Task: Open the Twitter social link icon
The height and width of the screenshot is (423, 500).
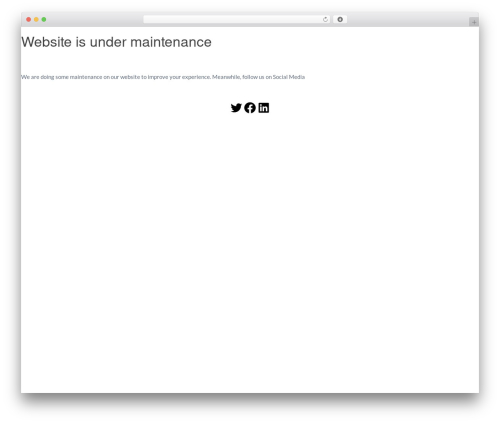Action: pyautogui.click(x=236, y=108)
